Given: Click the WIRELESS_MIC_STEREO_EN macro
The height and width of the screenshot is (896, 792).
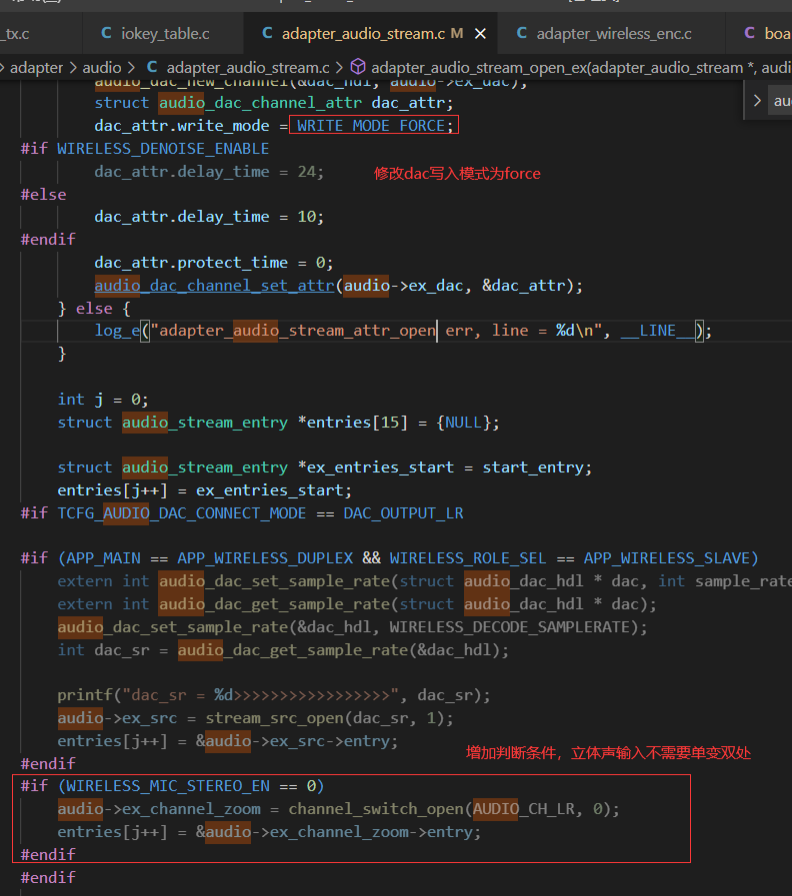Looking at the screenshot, I should point(168,786).
